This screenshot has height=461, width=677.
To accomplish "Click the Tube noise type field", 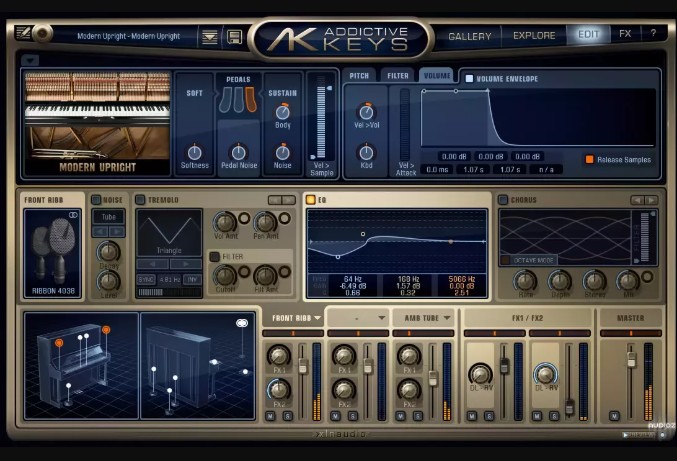I will pos(108,217).
